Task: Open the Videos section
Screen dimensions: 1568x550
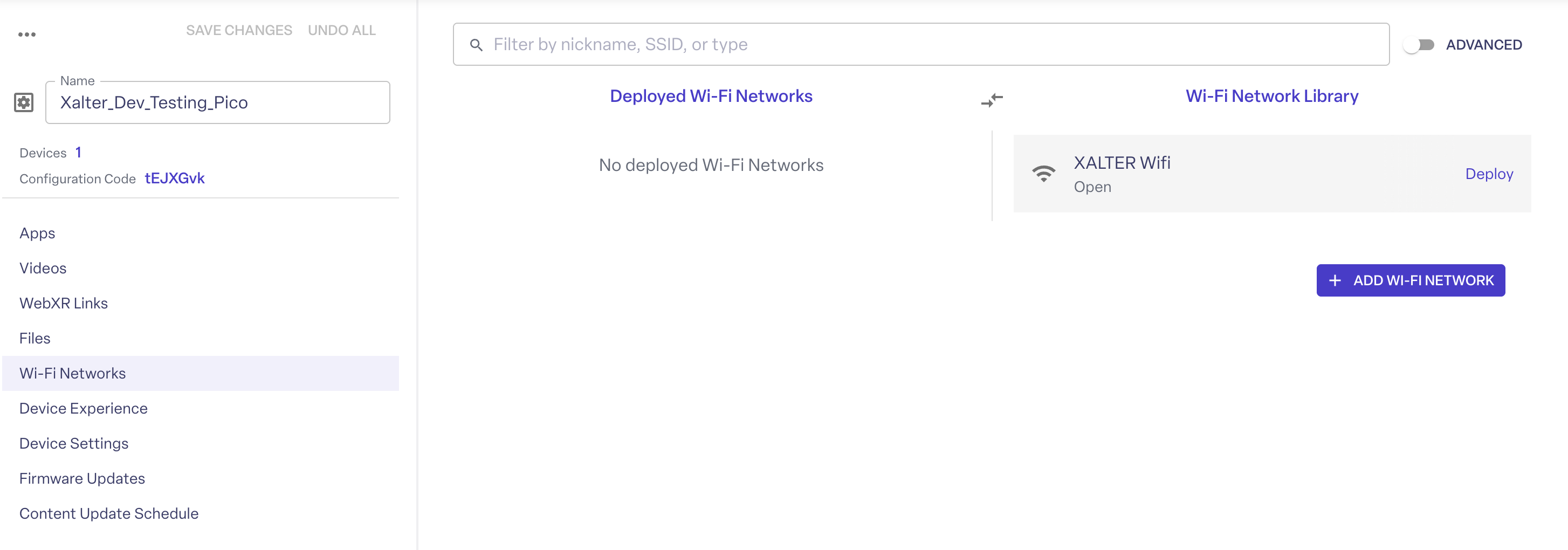Action: [201, 269]
